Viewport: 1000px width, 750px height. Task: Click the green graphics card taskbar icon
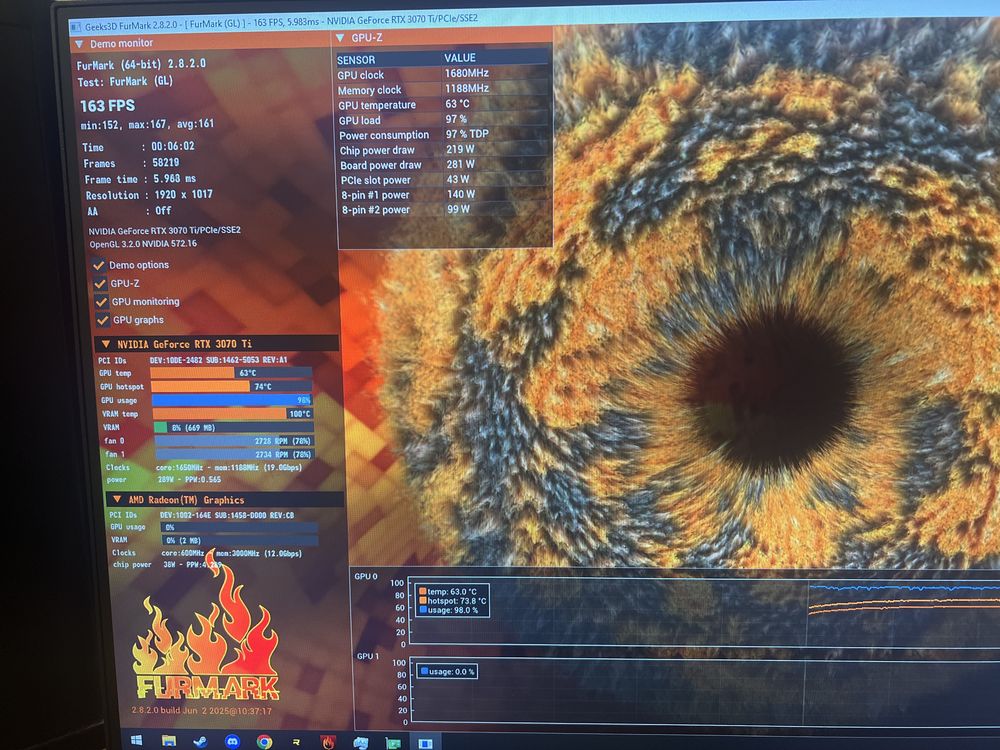point(393,744)
